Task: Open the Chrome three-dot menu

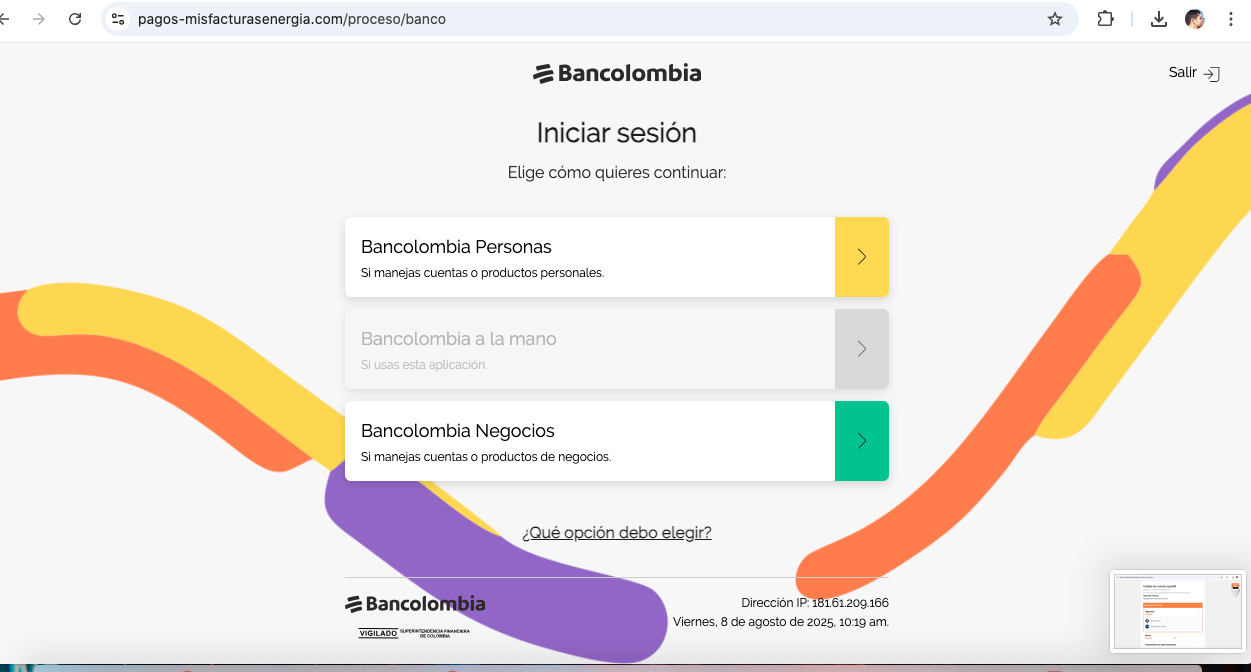Action: pyautogui.click(x=1231, y=19)
